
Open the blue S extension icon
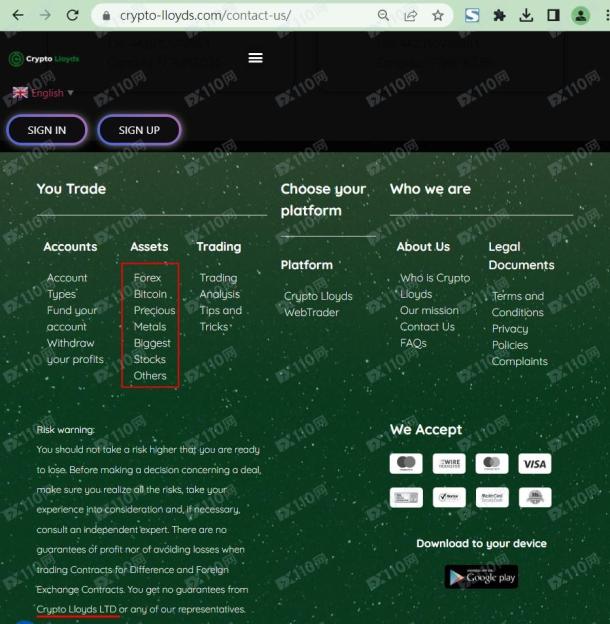coord(472,16)
